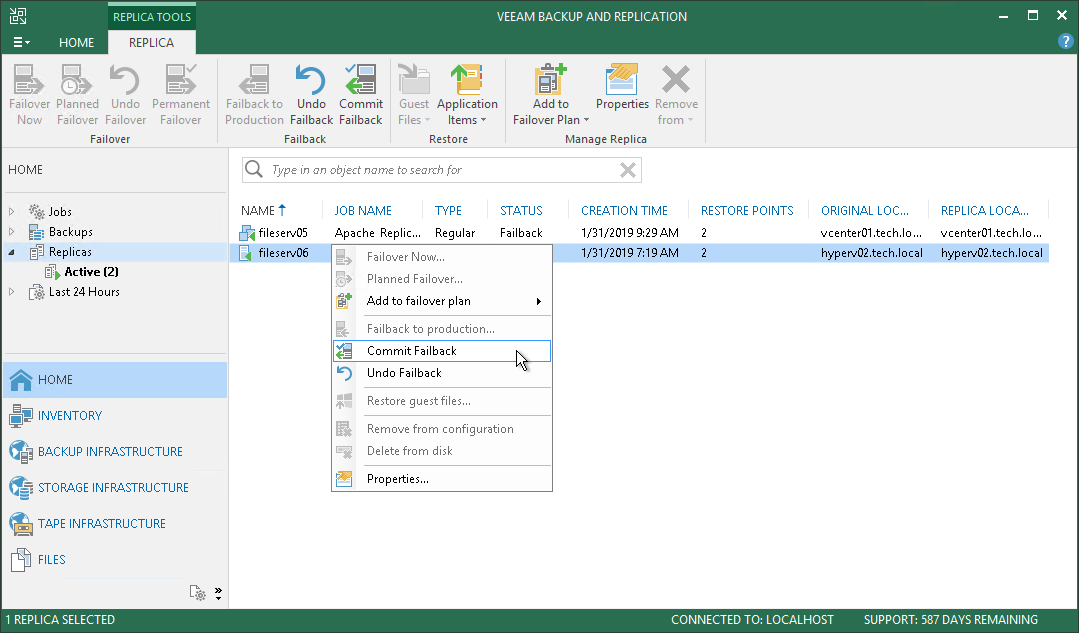
Task: Open the BACKUP INFRASTRUCTURE view
Action: click(115, 451)
